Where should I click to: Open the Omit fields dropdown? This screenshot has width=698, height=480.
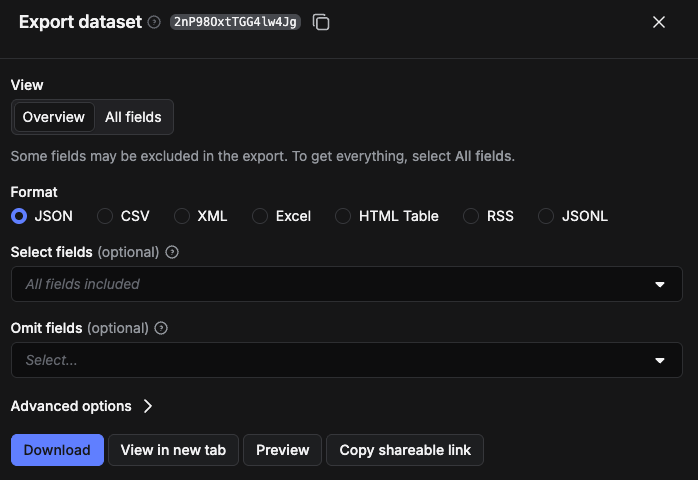pos(346,360)
